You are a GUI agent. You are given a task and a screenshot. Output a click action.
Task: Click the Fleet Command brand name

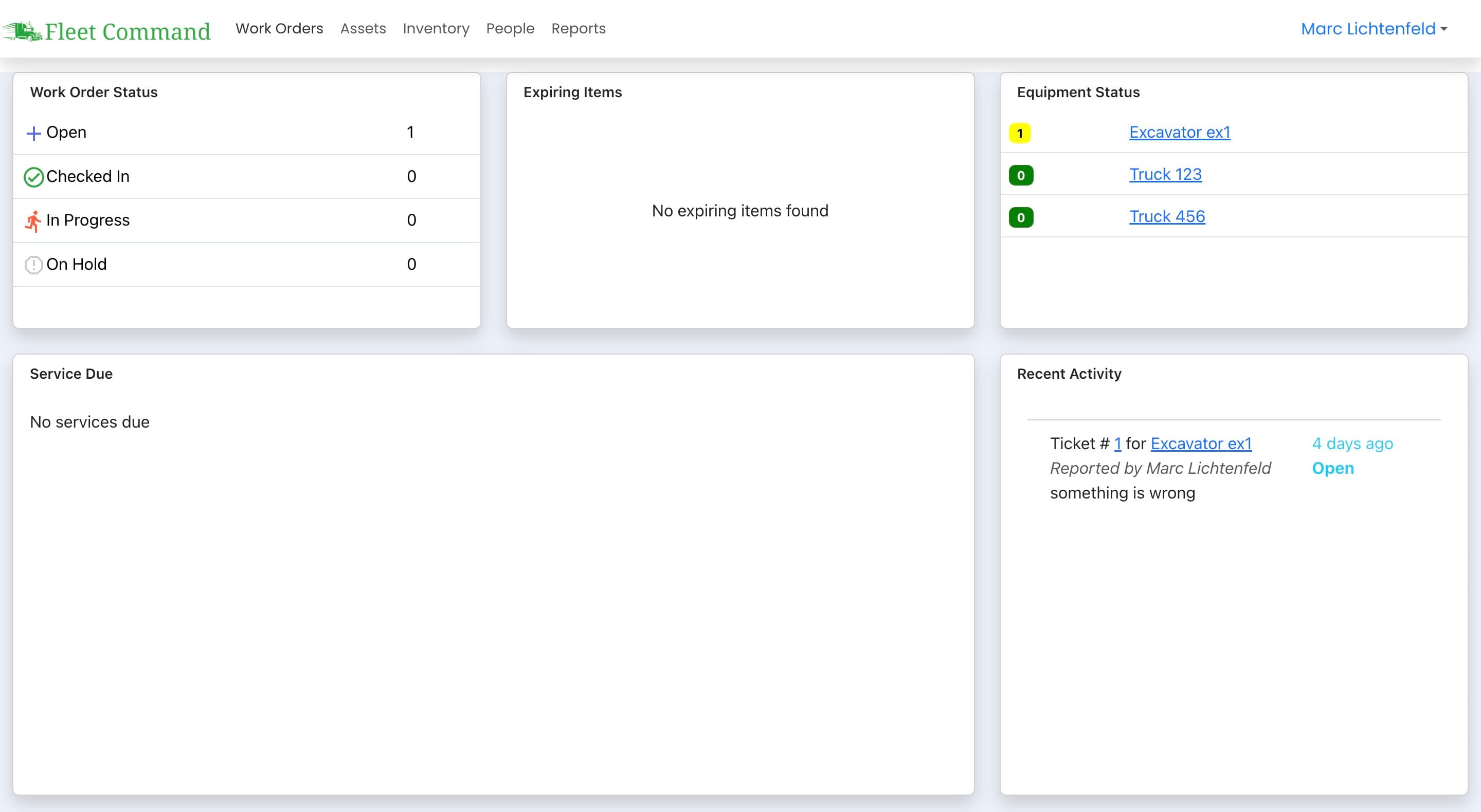pyautogui.click(x=128, y=31)
